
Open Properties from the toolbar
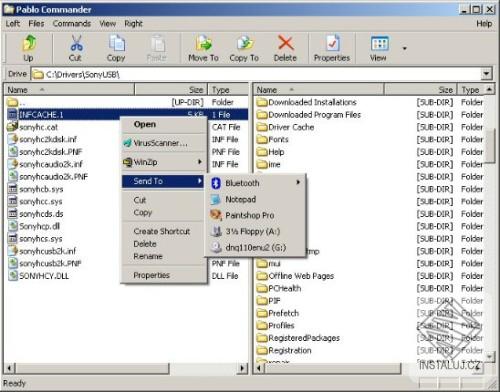(332, 48)
